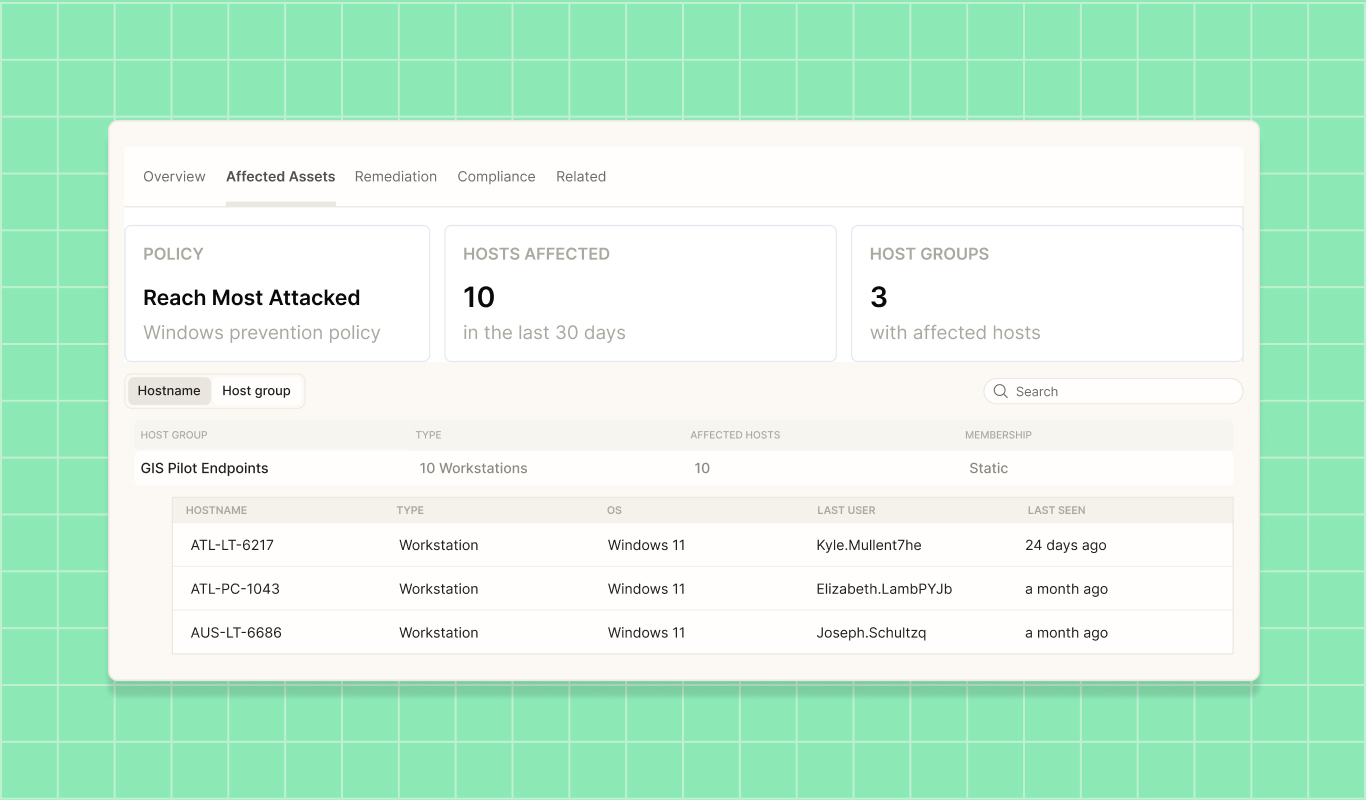Open the Affected Assets tab

point(280,176)
